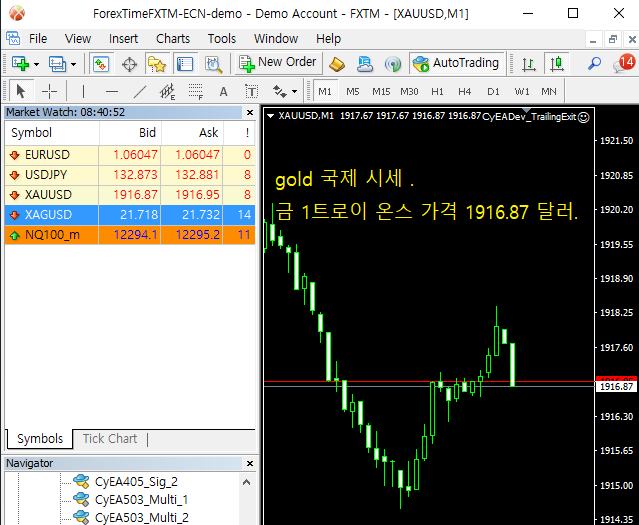Select the Crosshair tool

pyautogui.click(x=49, y=91)
